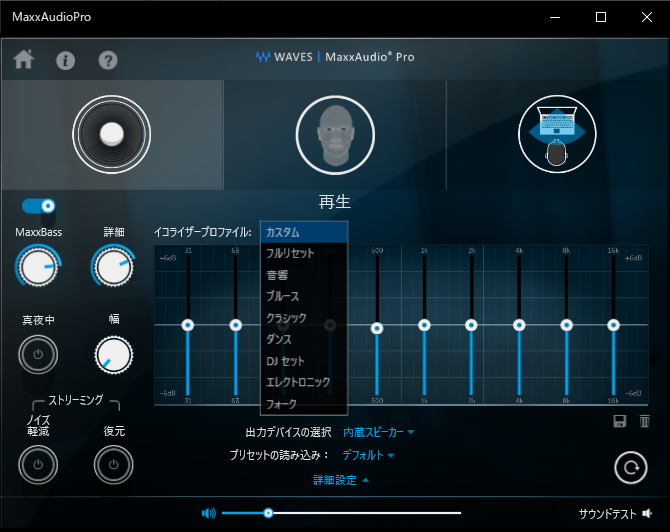Click the 詳細 (Details) knob
Screen dimensions: 670x532
pos(113,267)
